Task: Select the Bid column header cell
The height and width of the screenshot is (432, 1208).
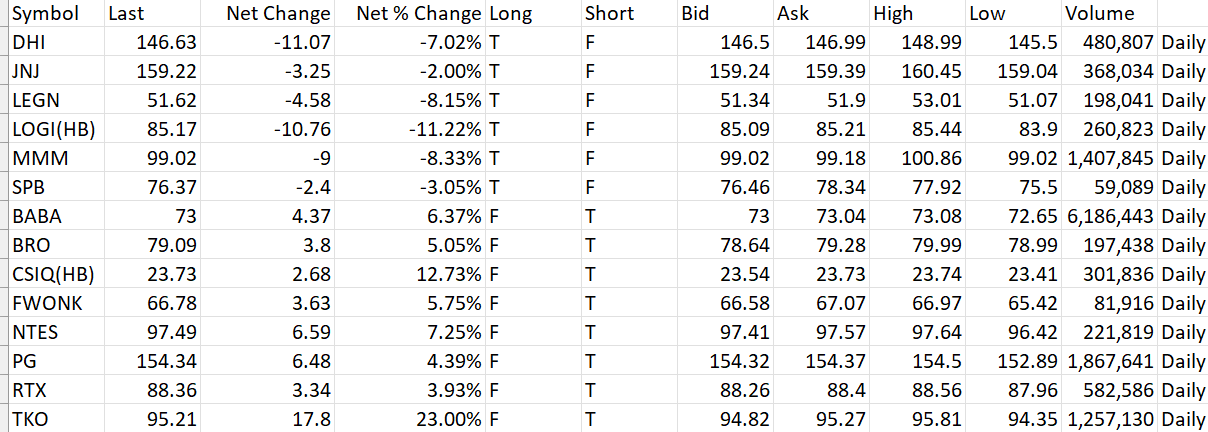Action: 725,14
